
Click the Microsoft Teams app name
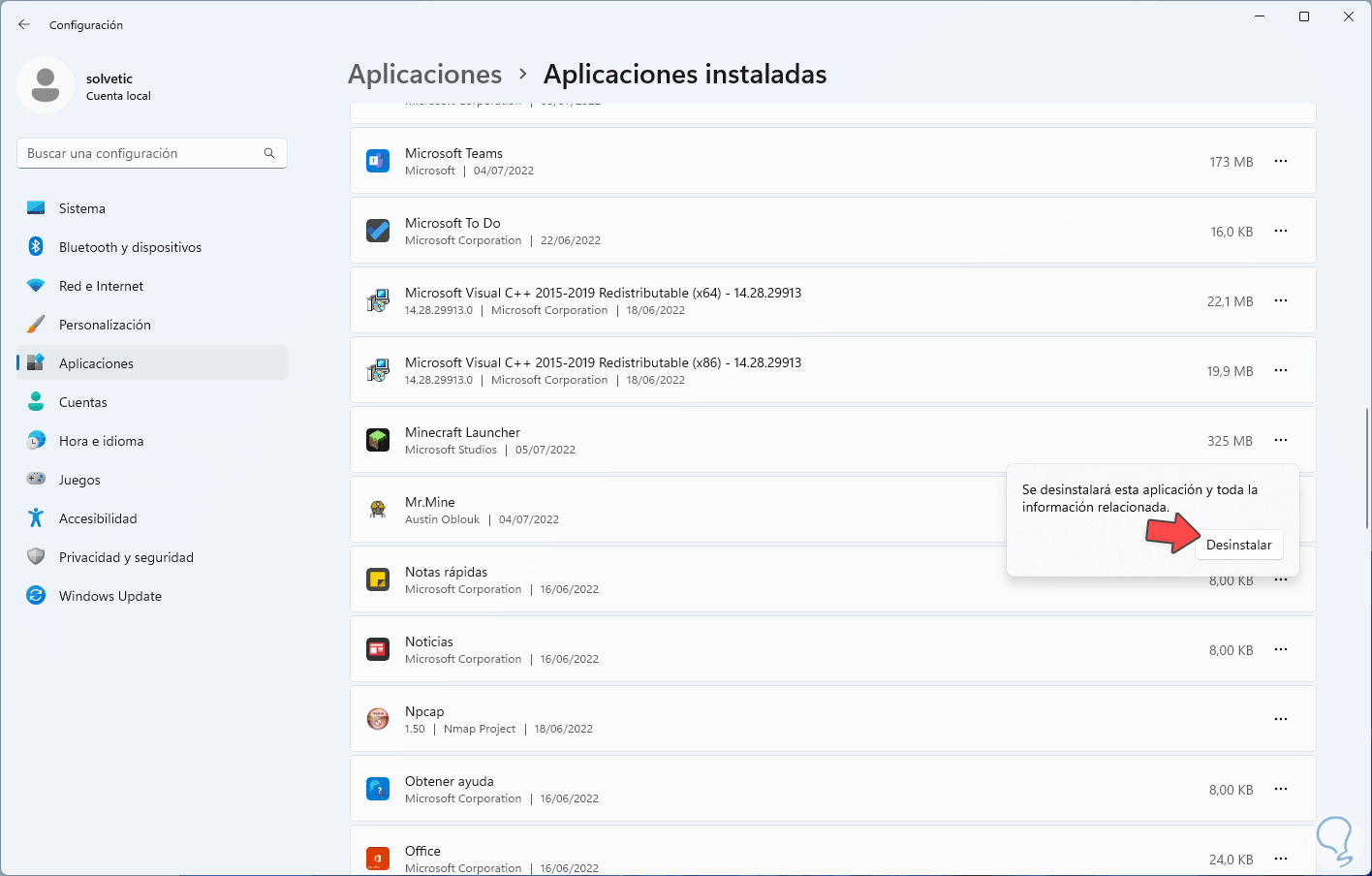(x=453, y=153)
